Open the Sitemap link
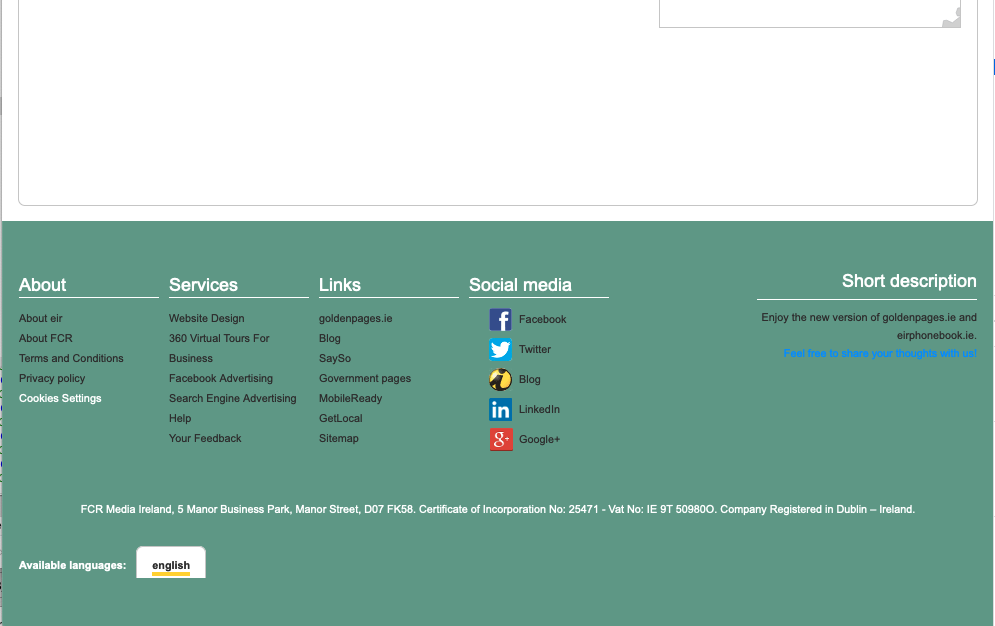The height and width of the screenshot is (626, 995). (x=338, y=438)
